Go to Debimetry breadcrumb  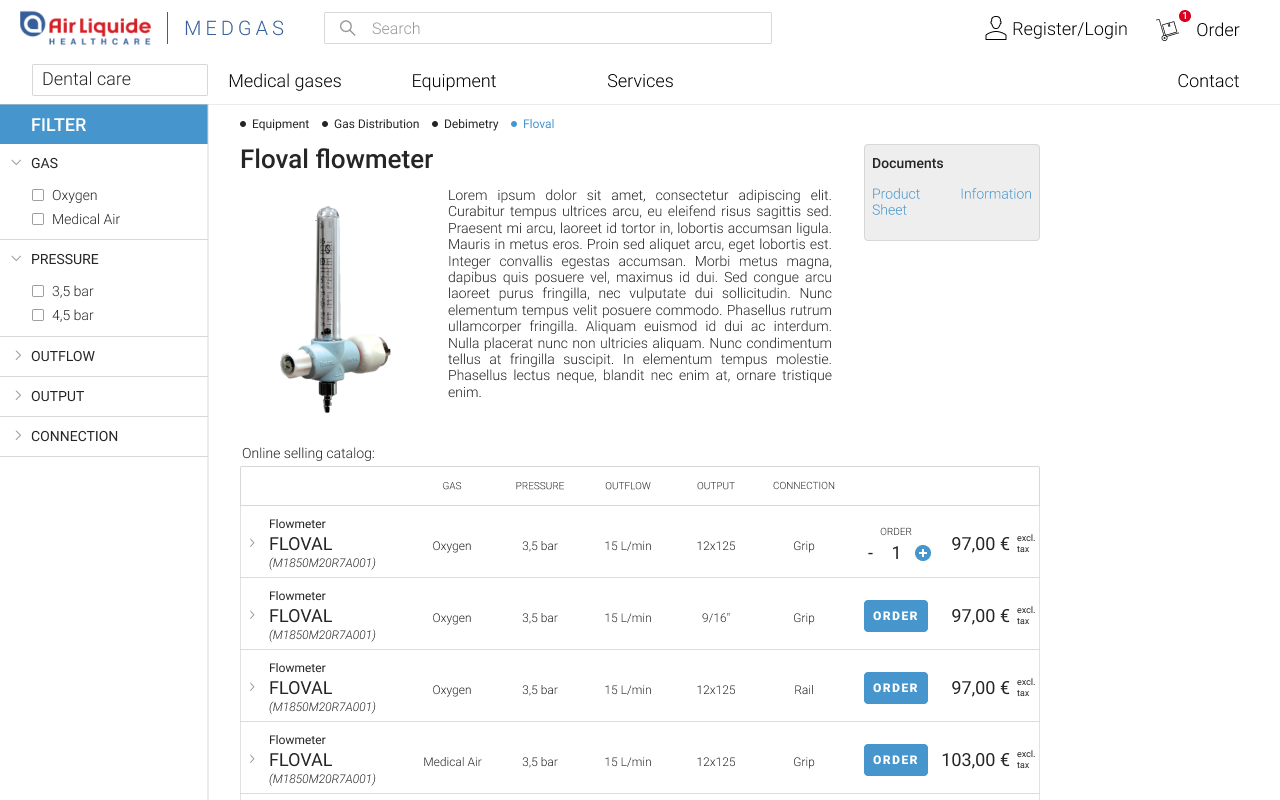pos(471,124)
